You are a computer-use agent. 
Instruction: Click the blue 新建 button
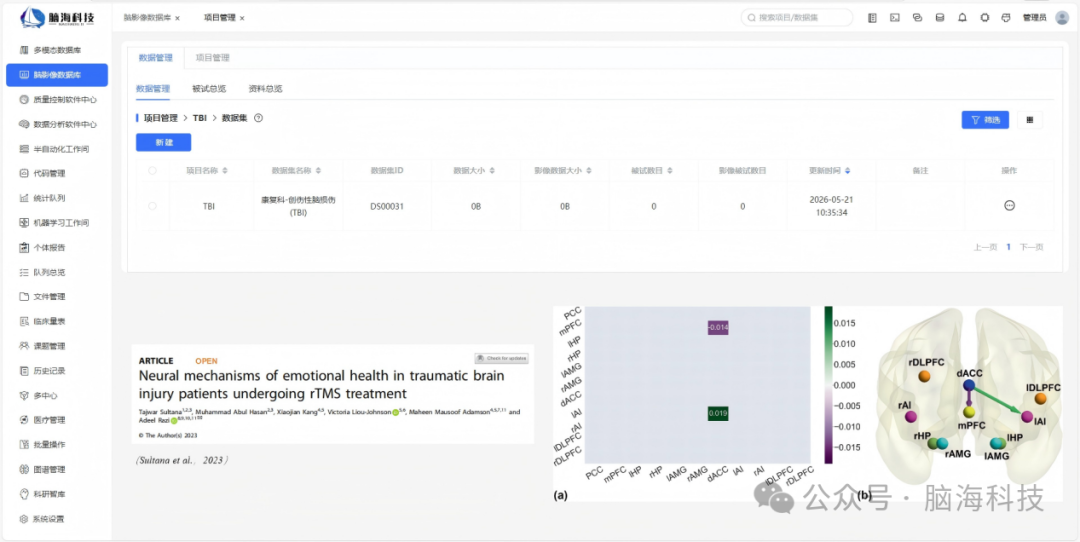pos(163,143)
